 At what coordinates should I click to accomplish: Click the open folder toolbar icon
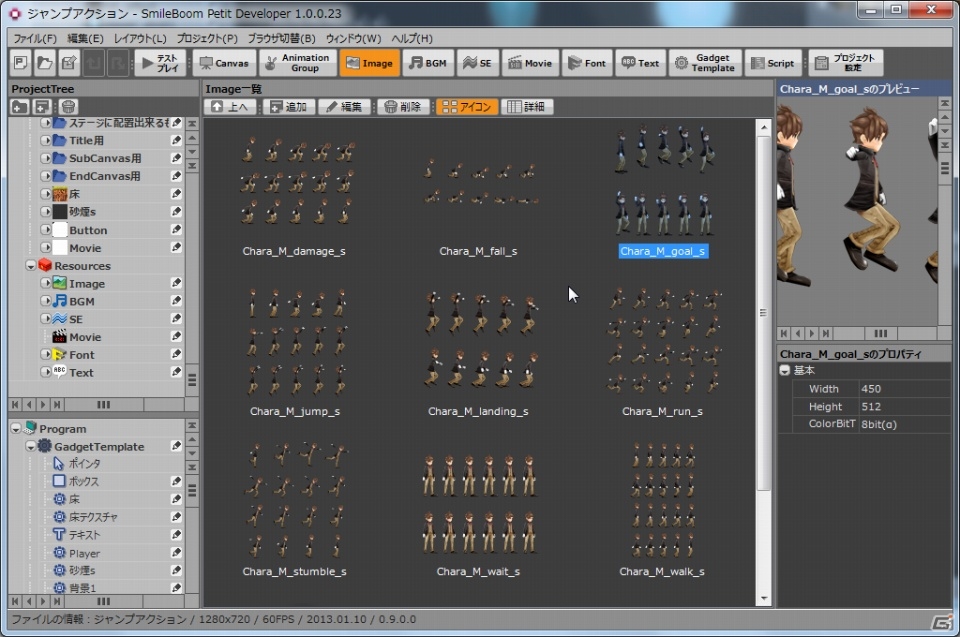click(44, 63)
